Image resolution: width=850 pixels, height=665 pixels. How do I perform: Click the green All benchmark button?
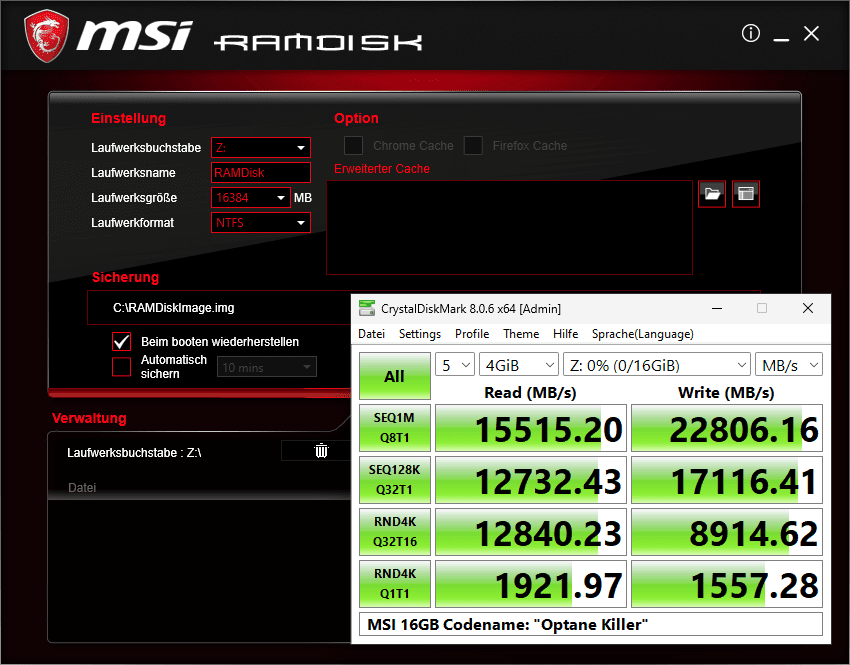click(x=395, y=376)
